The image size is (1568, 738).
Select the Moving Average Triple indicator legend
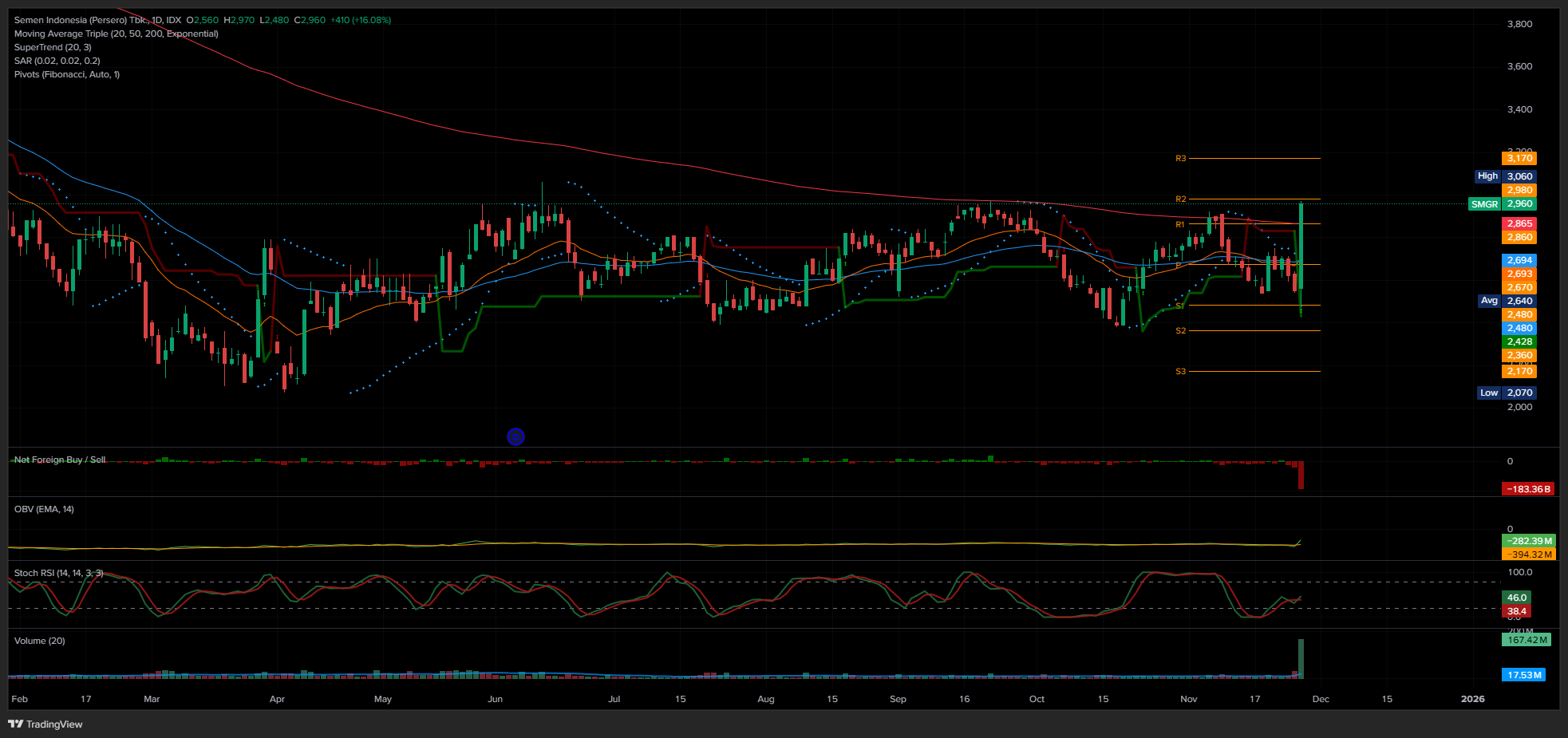pos(116,34)
